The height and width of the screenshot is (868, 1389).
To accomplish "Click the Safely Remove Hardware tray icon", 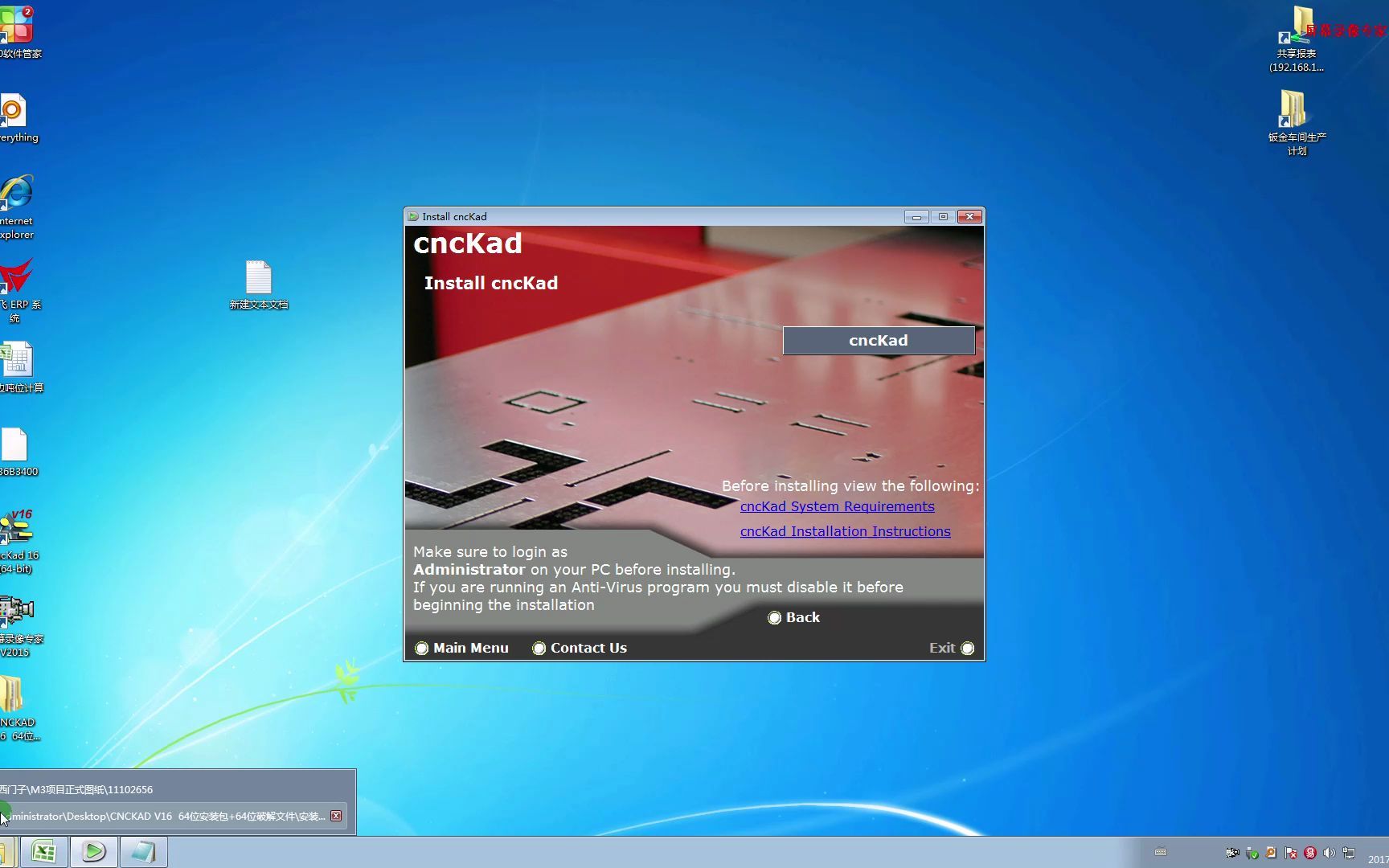I will tap(1252, 853).
